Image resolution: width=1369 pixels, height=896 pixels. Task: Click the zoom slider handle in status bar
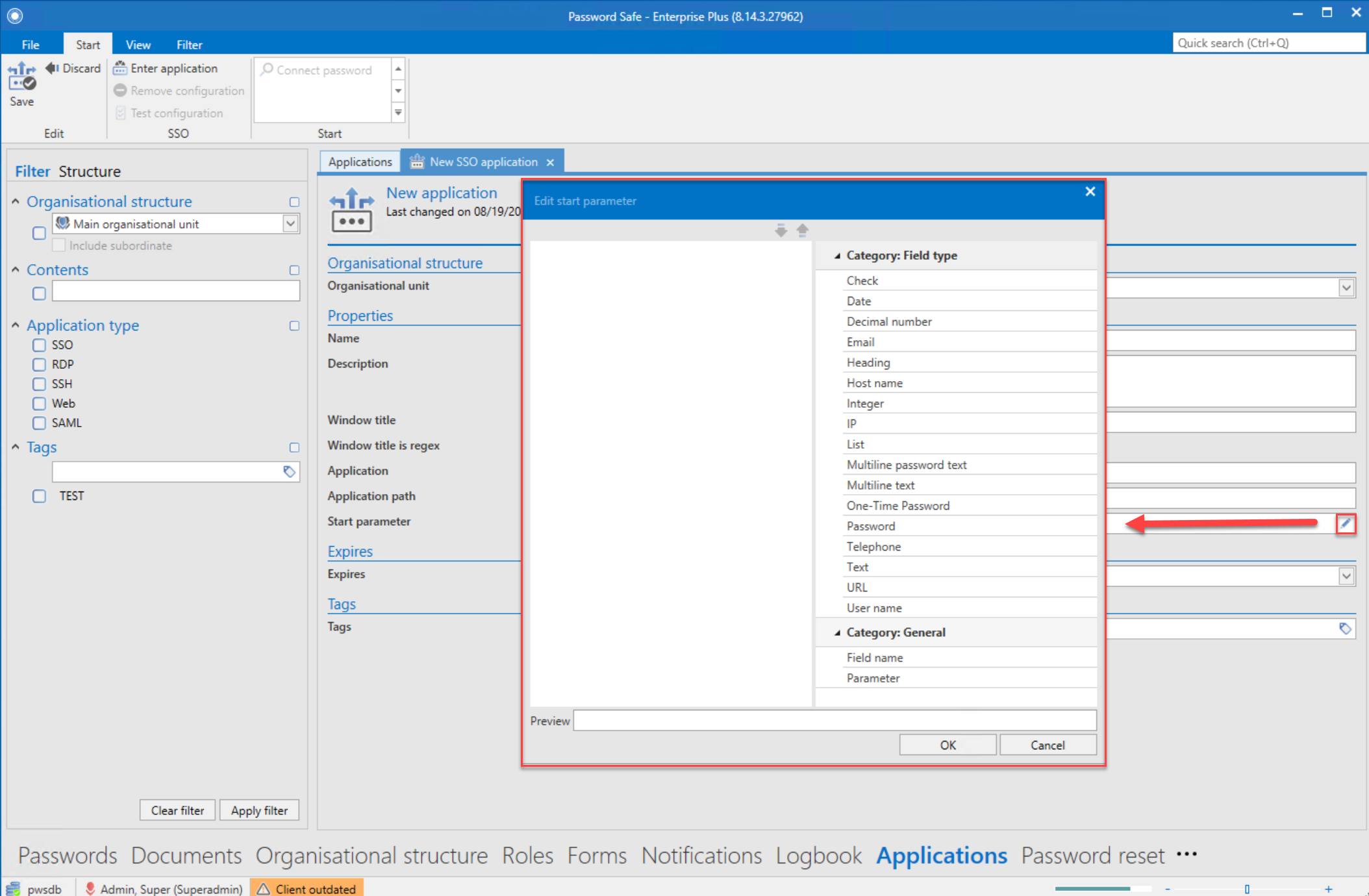1247,889
